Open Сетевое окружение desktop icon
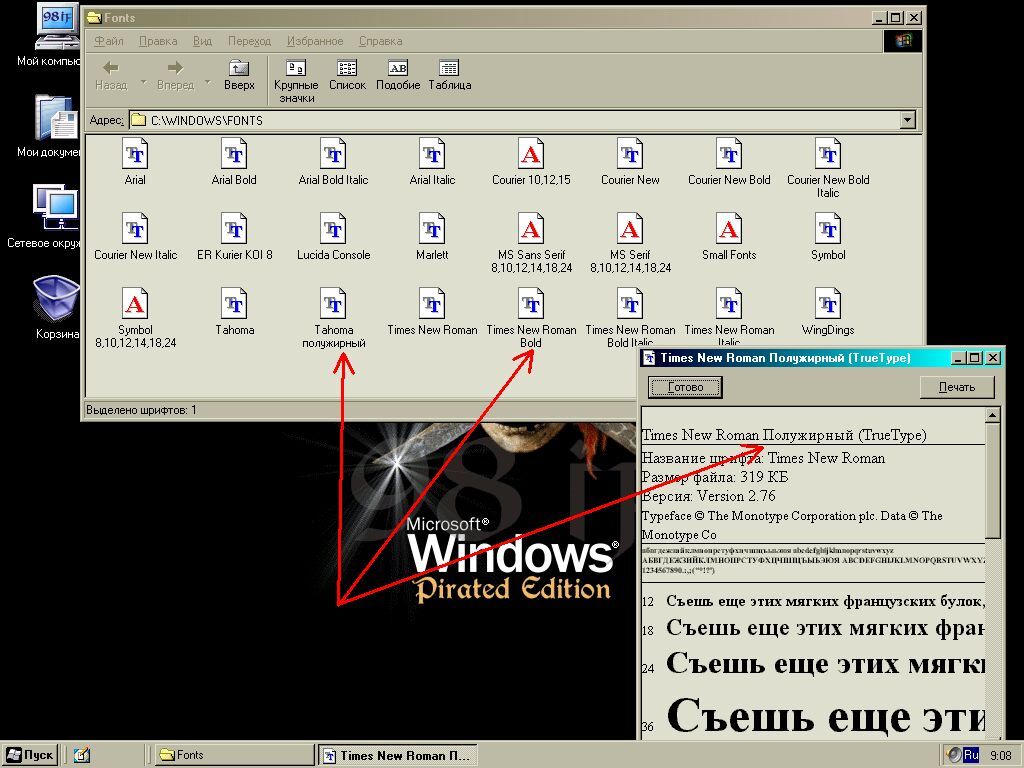 55,217
